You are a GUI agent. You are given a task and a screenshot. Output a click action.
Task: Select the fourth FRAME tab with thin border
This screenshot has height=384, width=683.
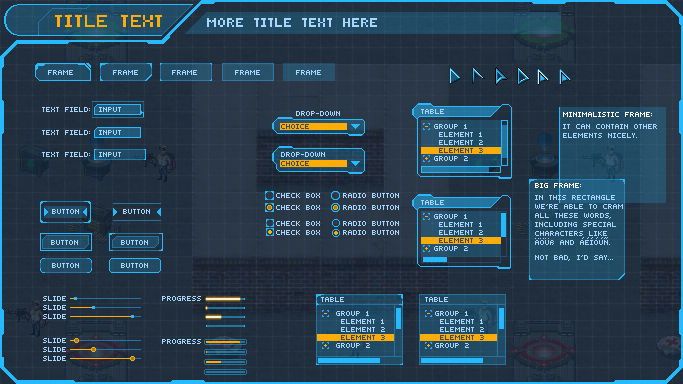(x=247, y=72)
